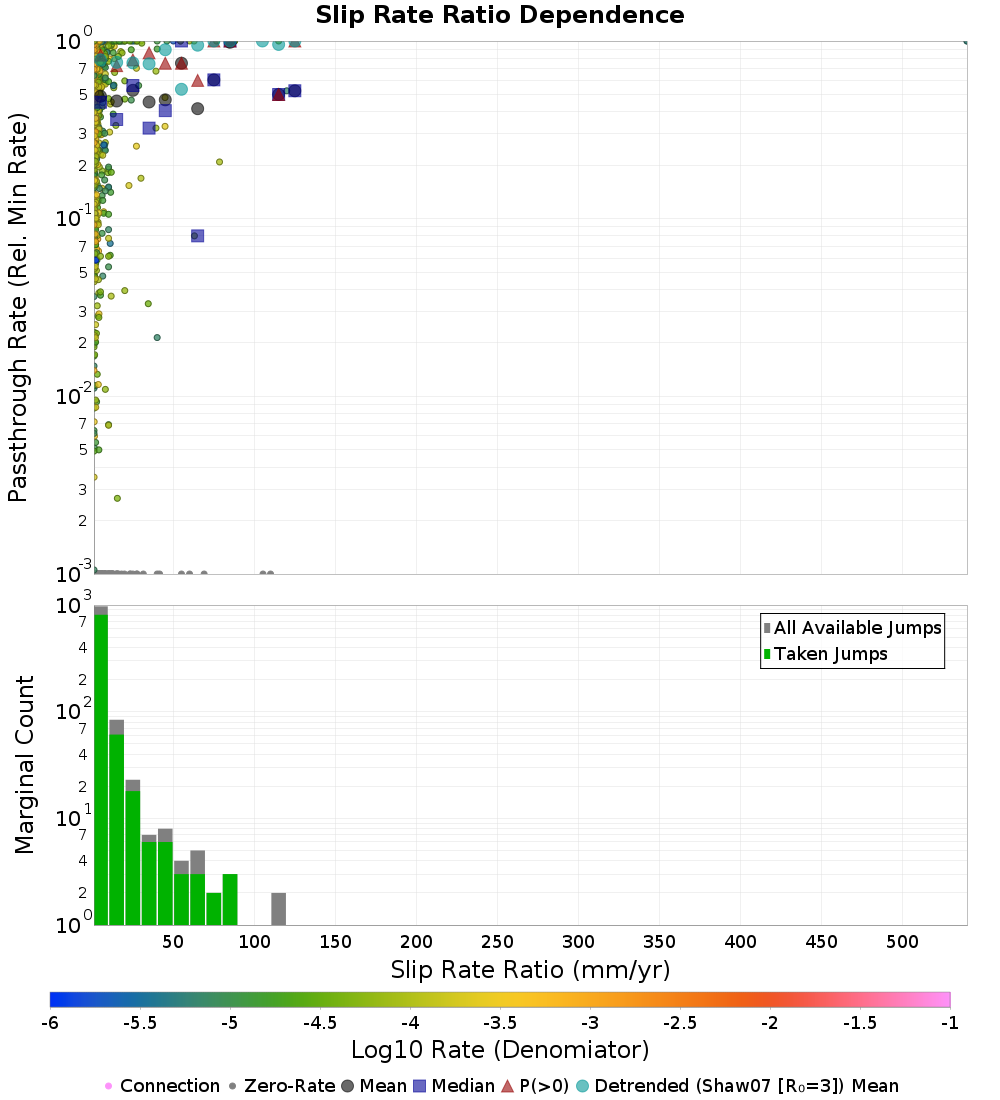Image resolution: width=1000 pixels, height=1100 pixels.
Task: Select the Mean circle legend marker
Action: (348, 1086)
